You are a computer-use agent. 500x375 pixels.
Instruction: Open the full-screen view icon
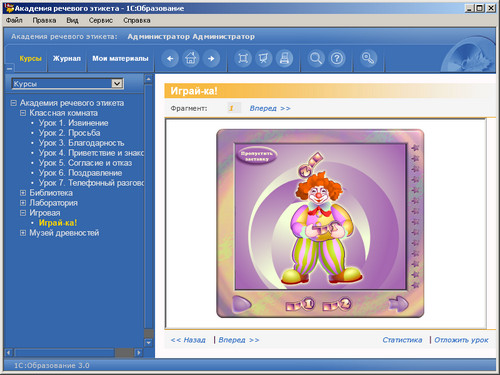(243, 59)
